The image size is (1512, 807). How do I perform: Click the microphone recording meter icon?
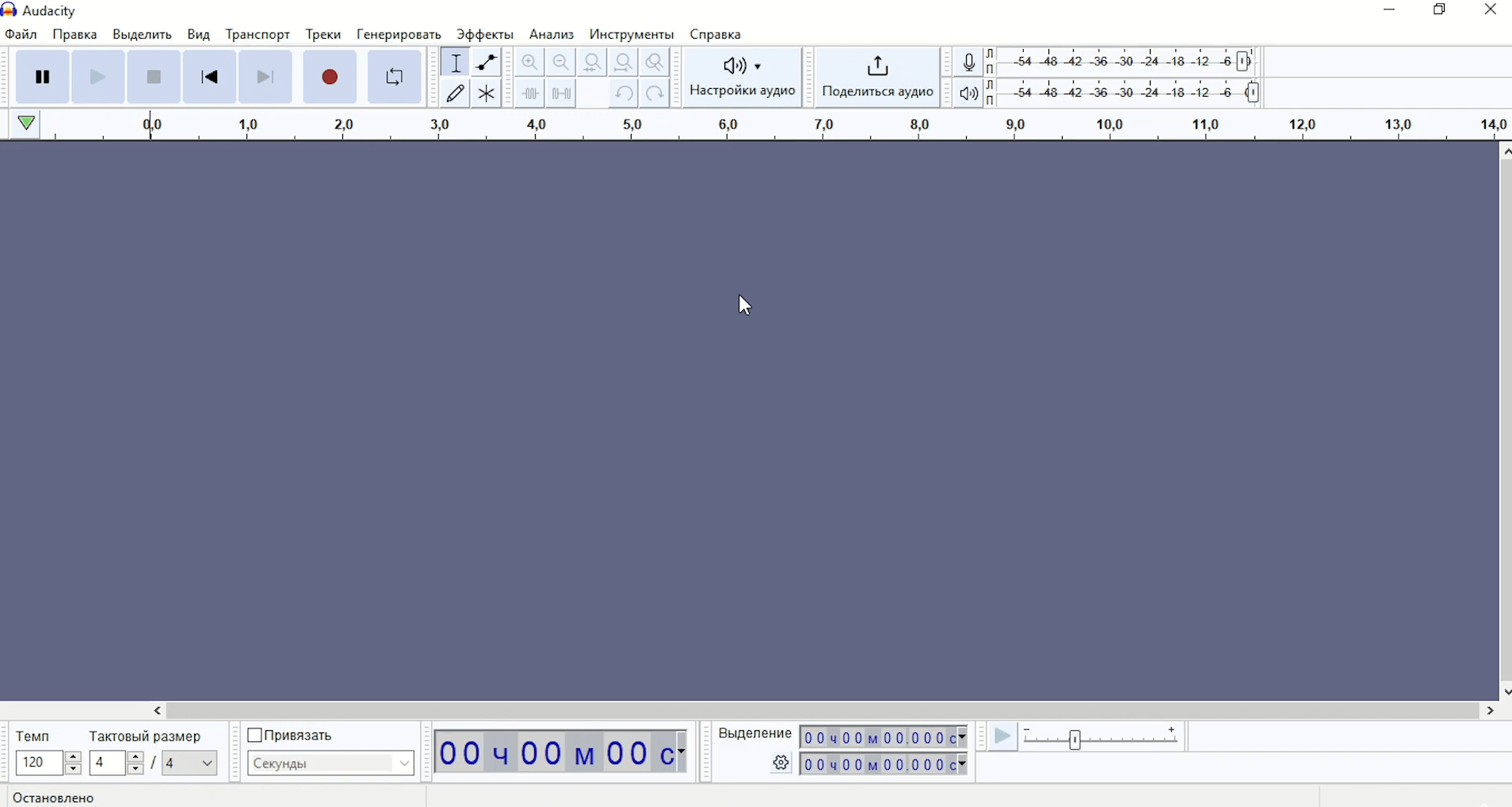[x=969, y=62]
